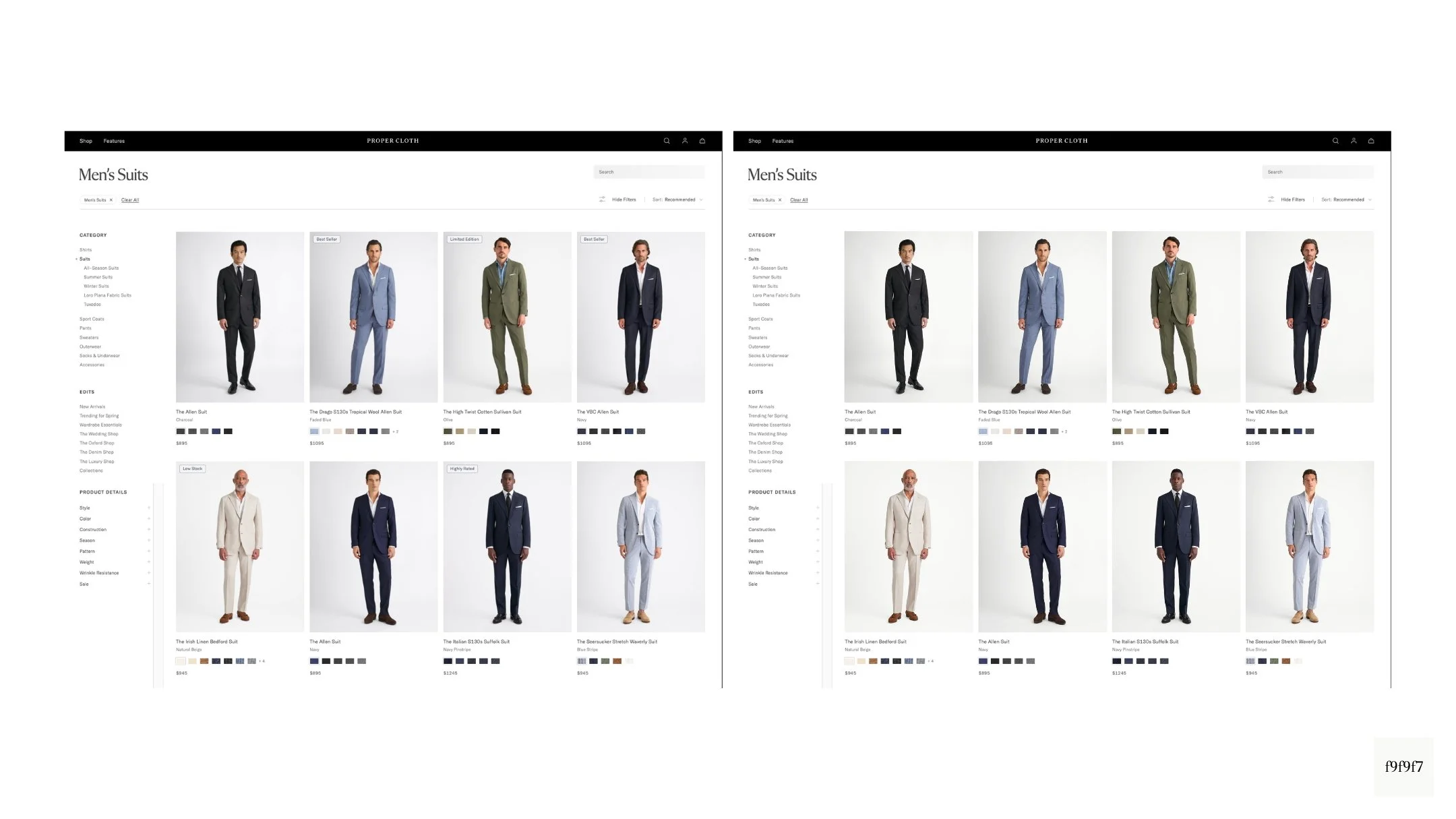Screen dimensions: 1456x819
Task: Click the Search input field in right page
Action: pos(1317,172)
